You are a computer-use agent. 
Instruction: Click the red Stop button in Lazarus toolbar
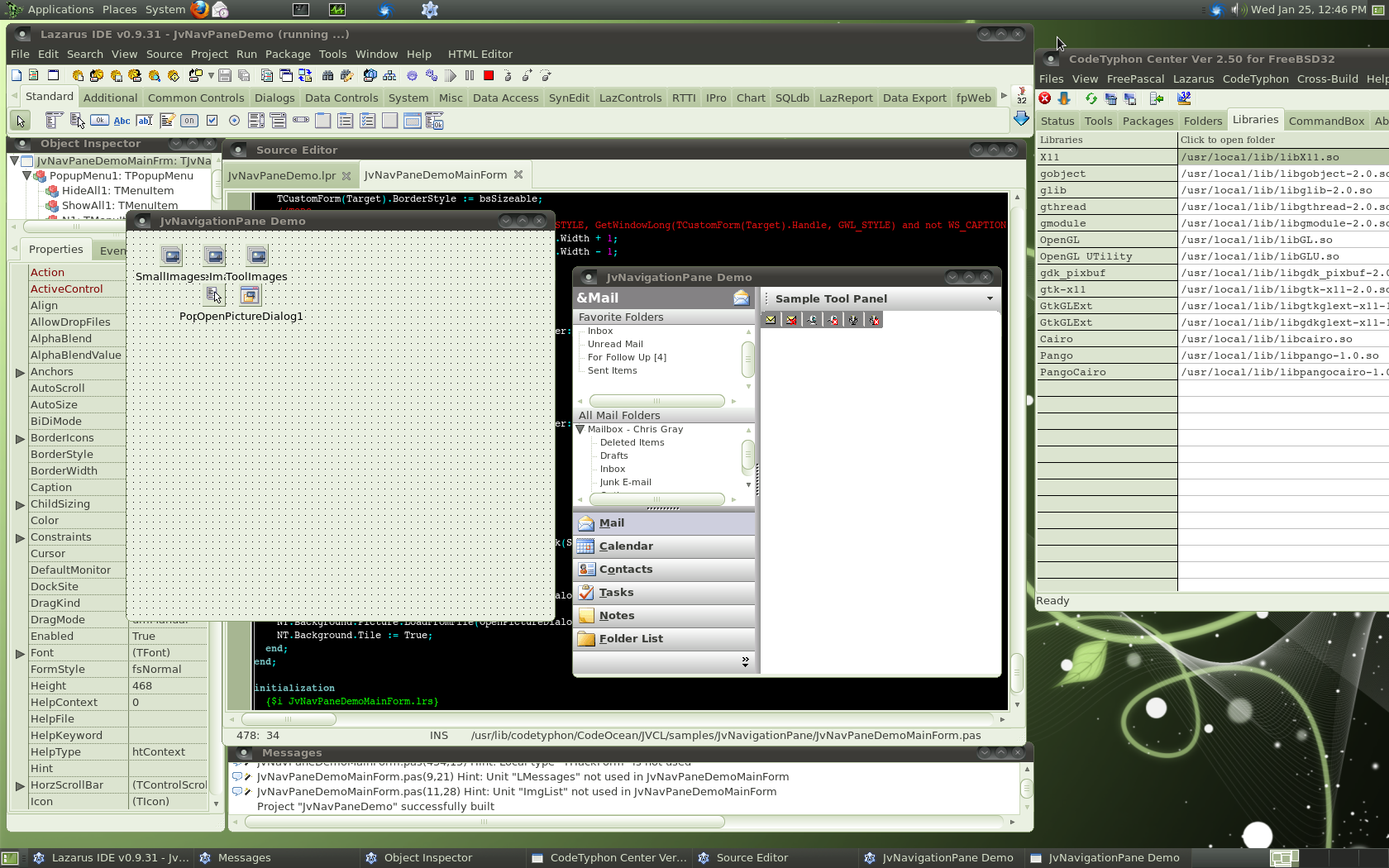(x=489, y=75)
